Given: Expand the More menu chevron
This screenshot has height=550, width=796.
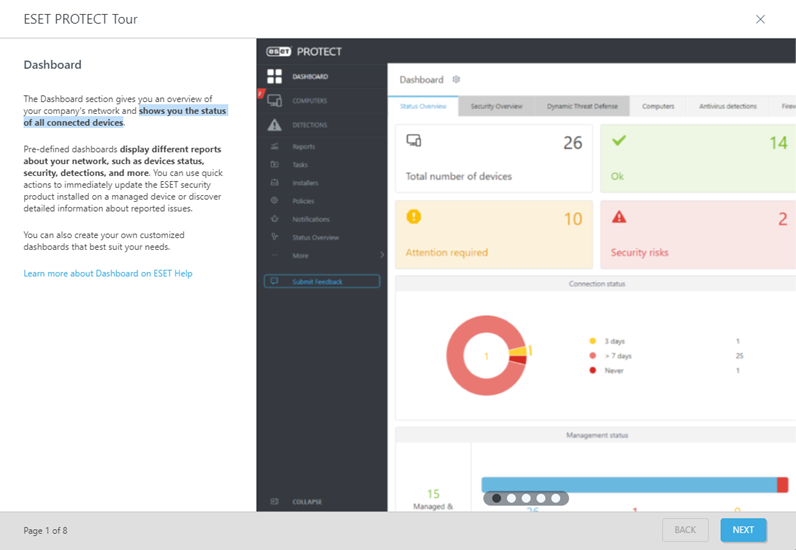Looking at the screenshot, I should point(382,255).
